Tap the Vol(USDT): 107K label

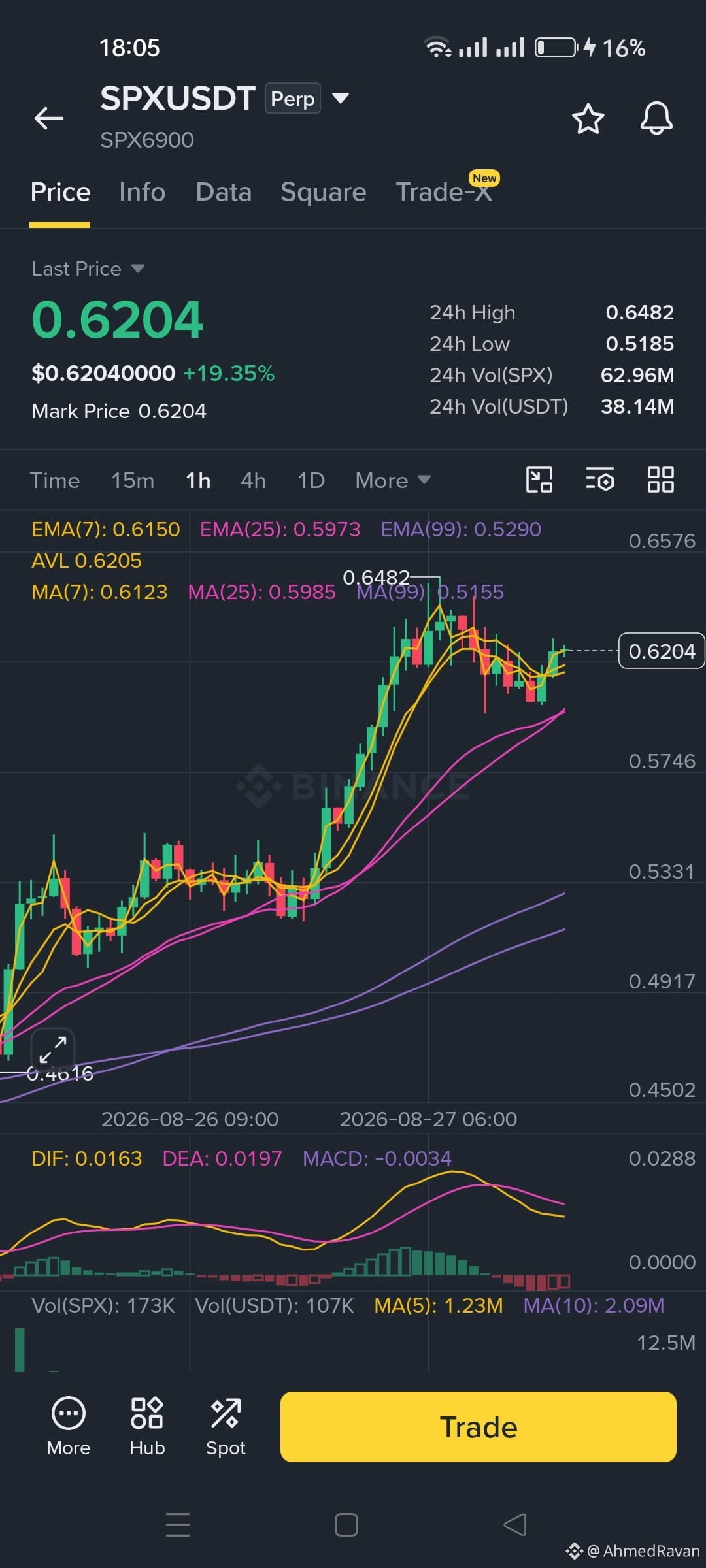pyautogui.click(x=275, y=1305)
